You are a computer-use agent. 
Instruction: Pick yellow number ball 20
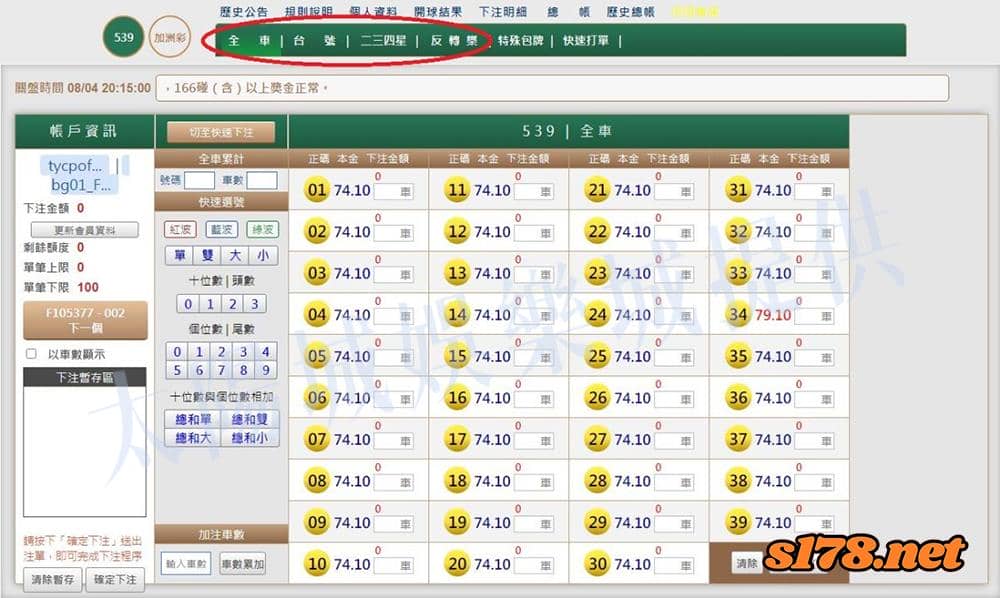[x=457, y=564]
